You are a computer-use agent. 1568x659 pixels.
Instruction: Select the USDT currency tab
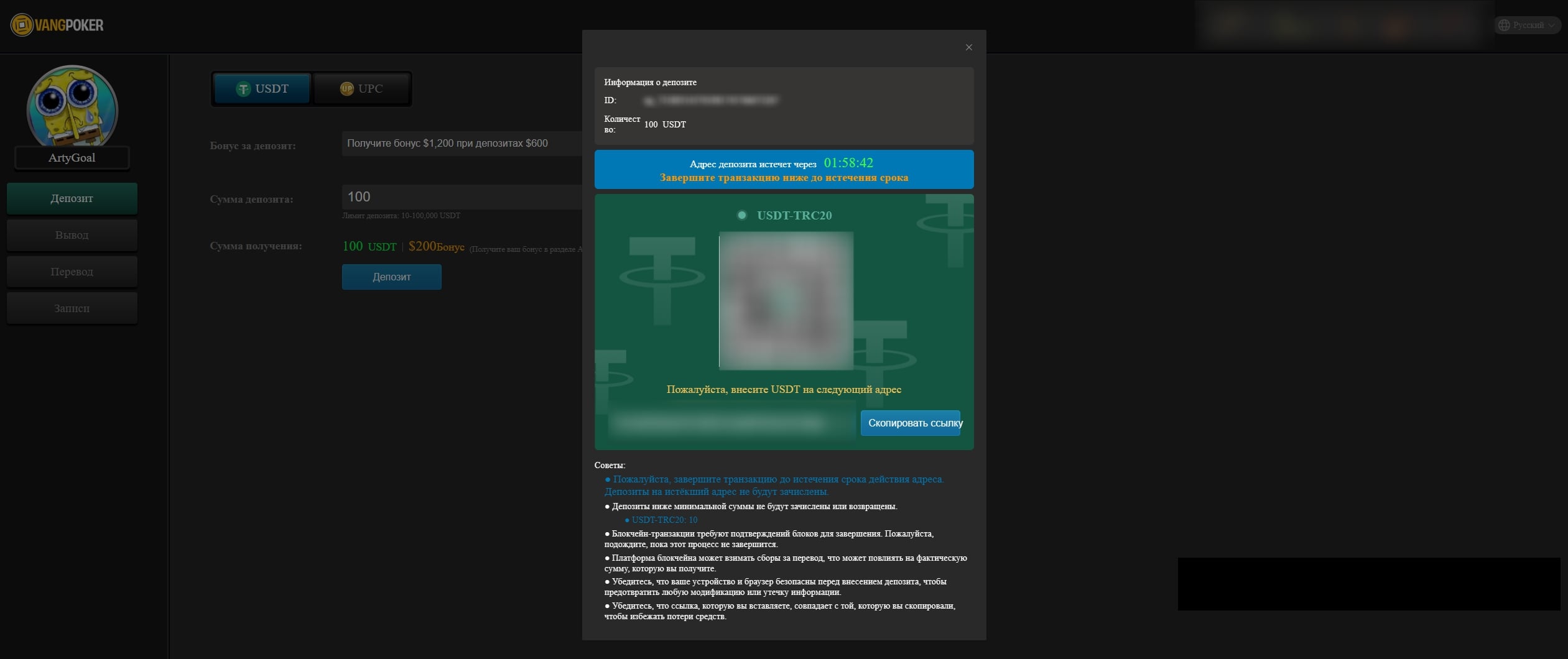(x=262, y=89)
